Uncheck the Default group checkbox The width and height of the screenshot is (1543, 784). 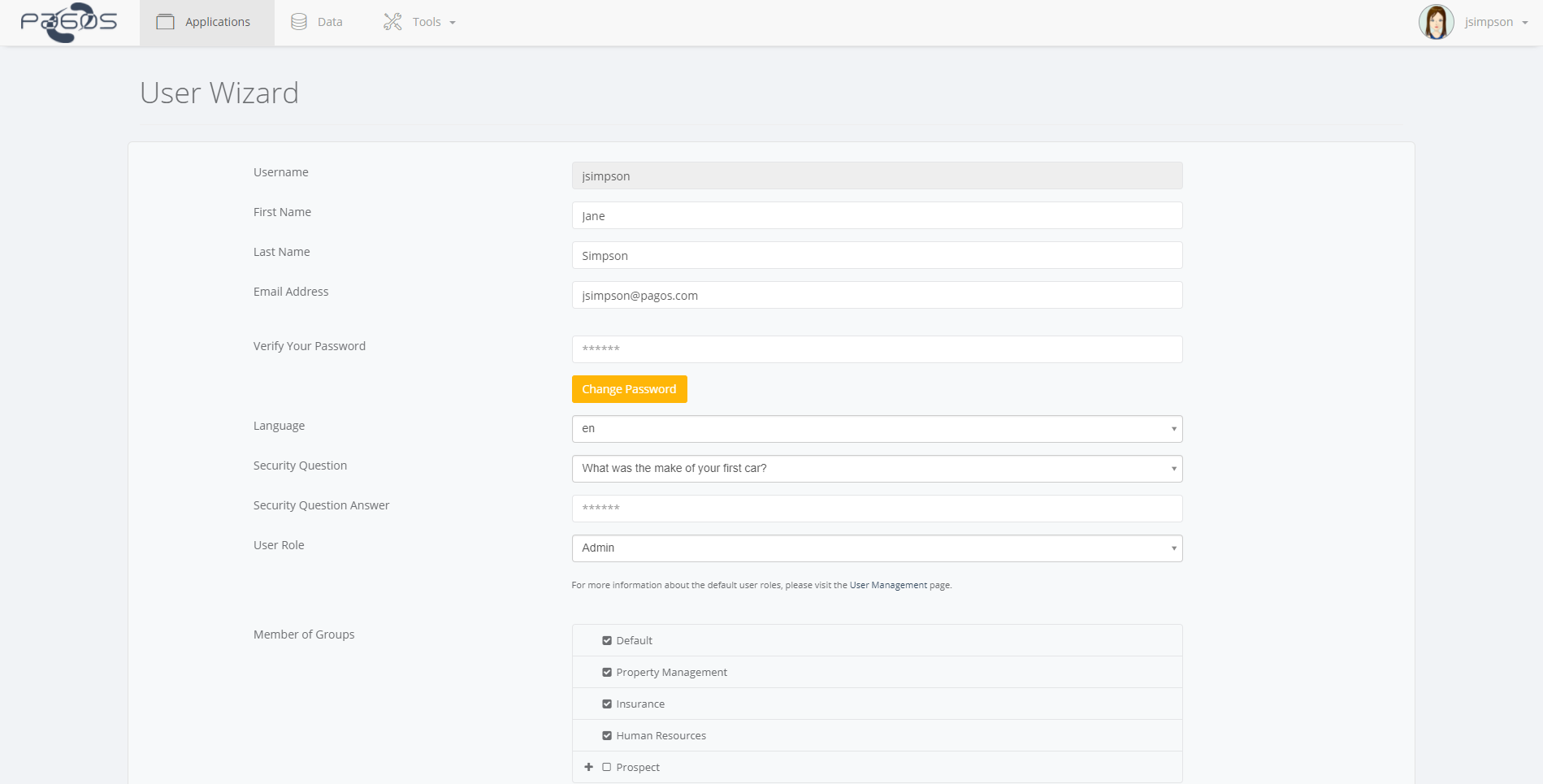[607, 640]
